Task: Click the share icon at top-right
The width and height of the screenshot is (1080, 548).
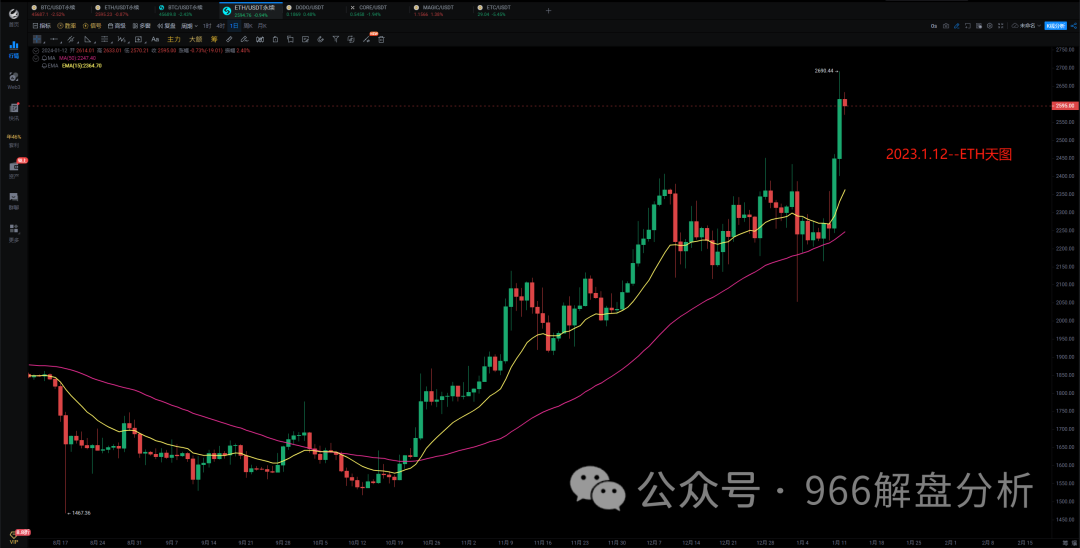Action: pyautogui.click(x=1074, y=26)
